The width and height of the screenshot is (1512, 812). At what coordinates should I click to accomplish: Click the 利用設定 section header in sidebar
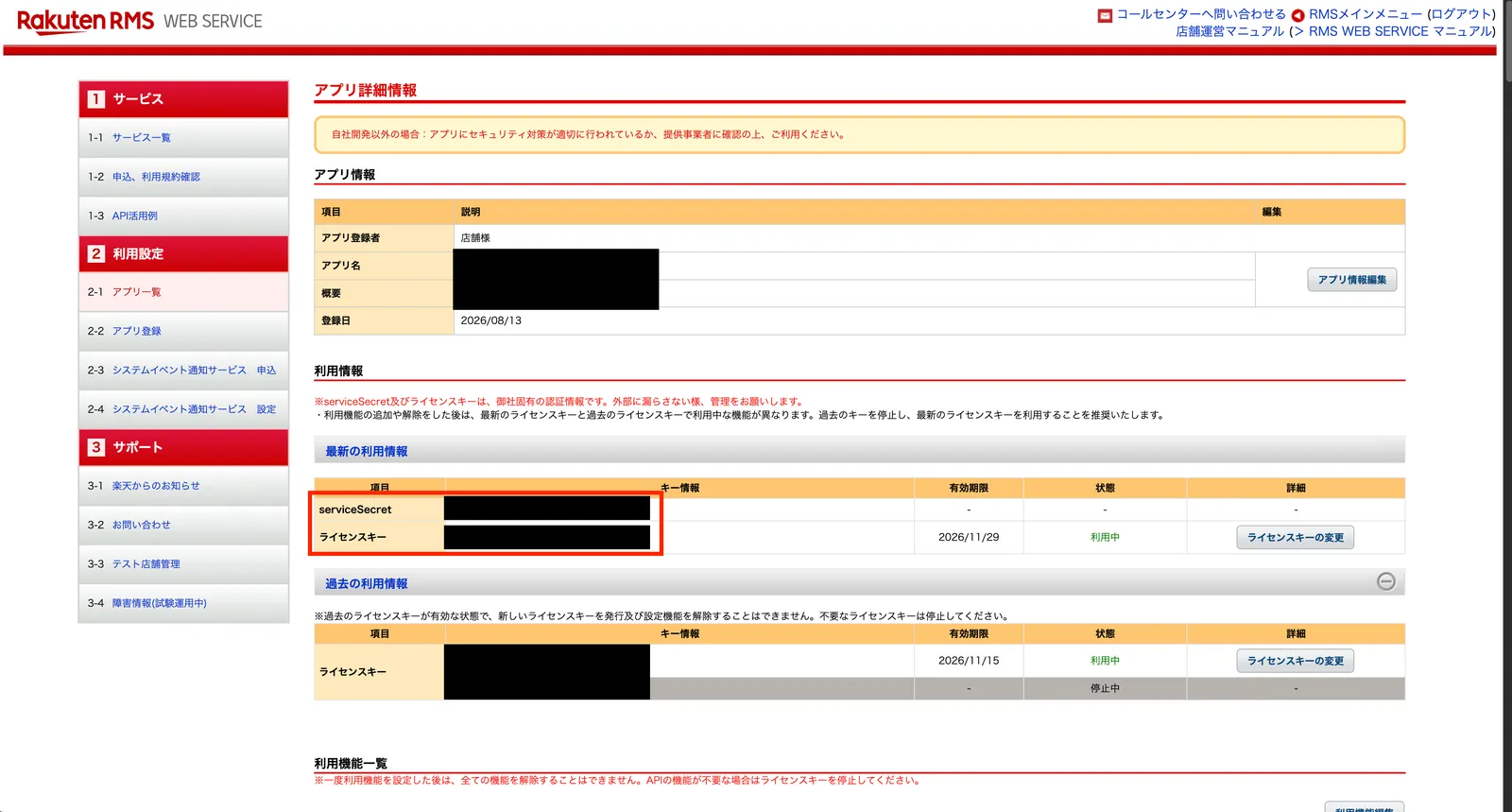click(183, 254)
